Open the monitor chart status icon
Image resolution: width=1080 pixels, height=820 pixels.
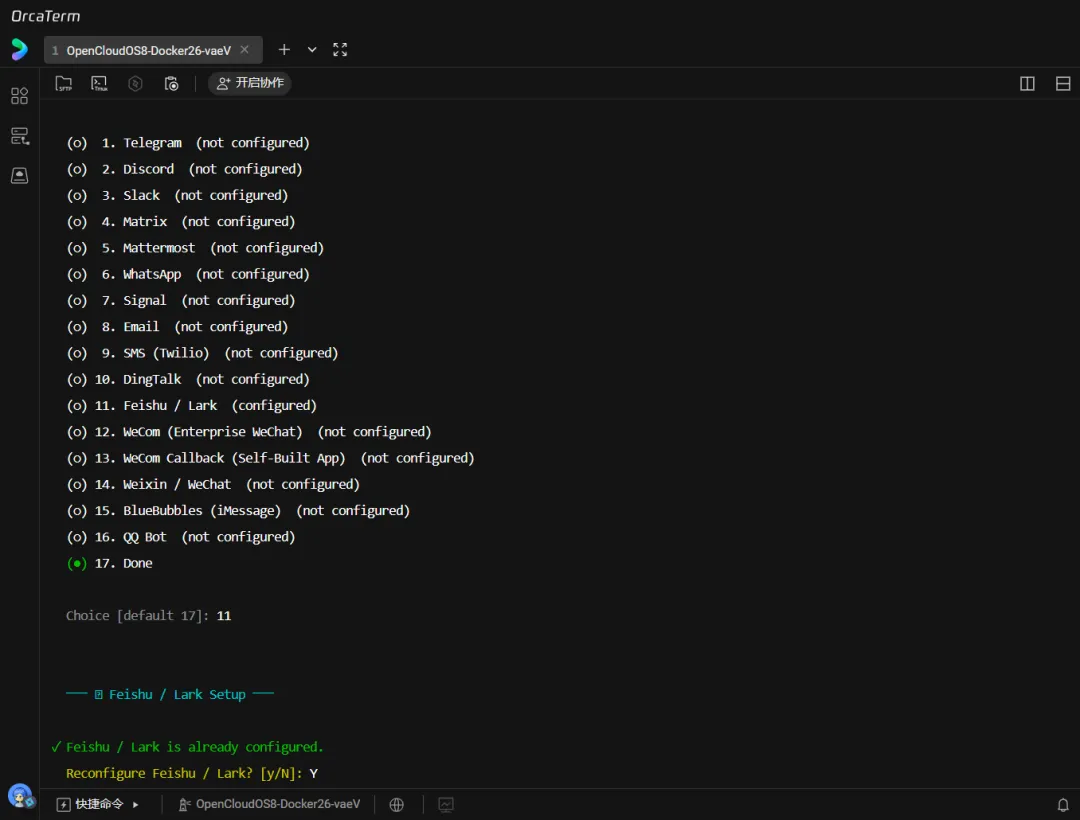tap(446, 804)
